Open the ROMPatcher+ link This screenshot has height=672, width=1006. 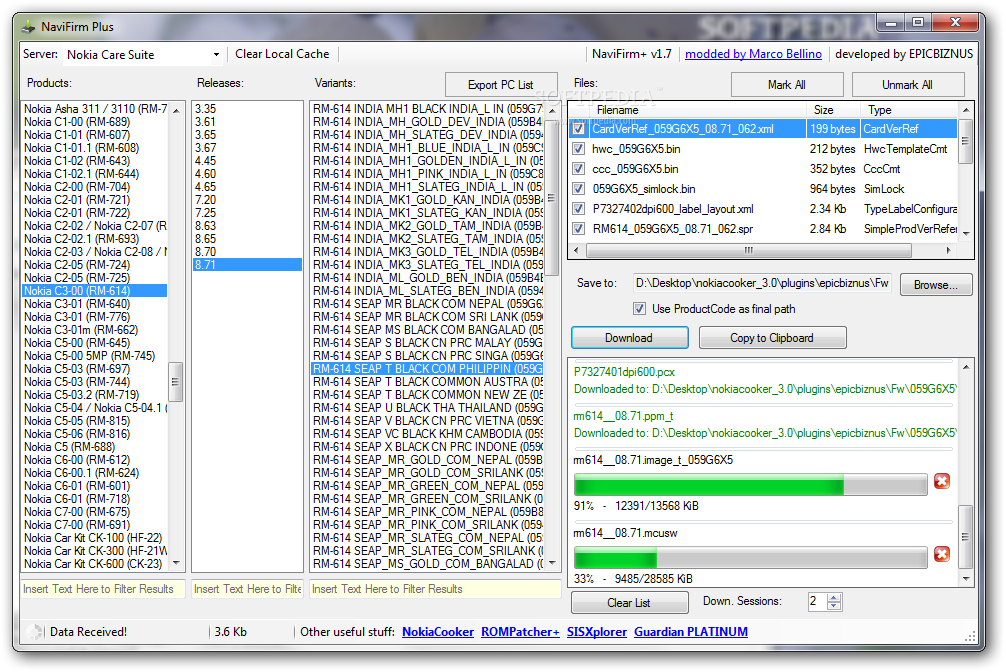coord(520,632)
